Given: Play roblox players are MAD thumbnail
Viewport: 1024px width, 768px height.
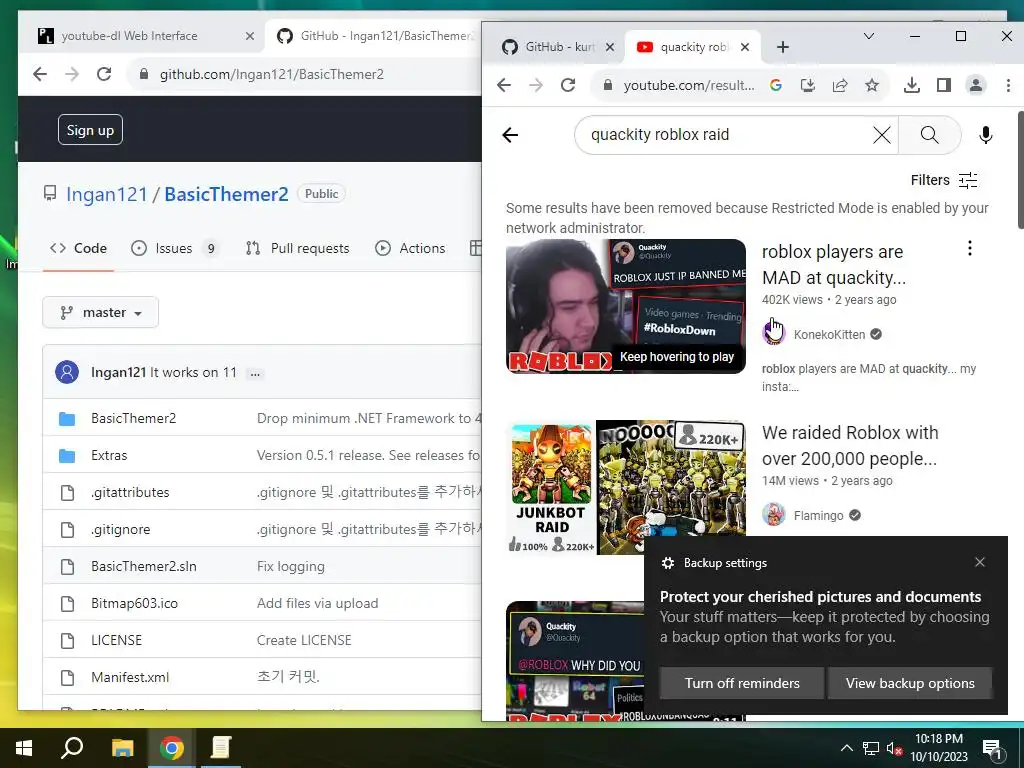Looking at the screenshot, I should tap(626, 306).
